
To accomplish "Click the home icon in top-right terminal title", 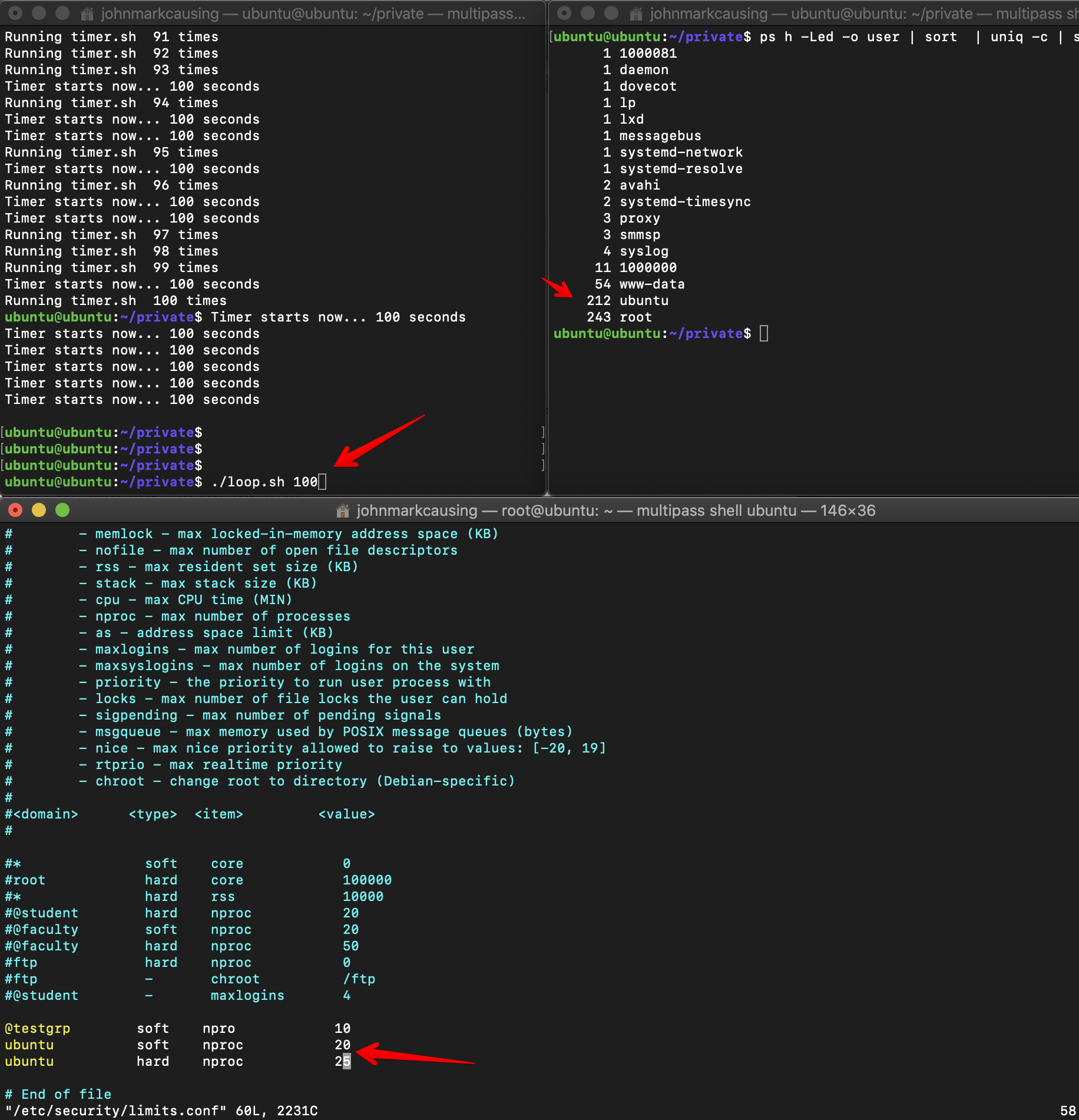I will 636,14.
